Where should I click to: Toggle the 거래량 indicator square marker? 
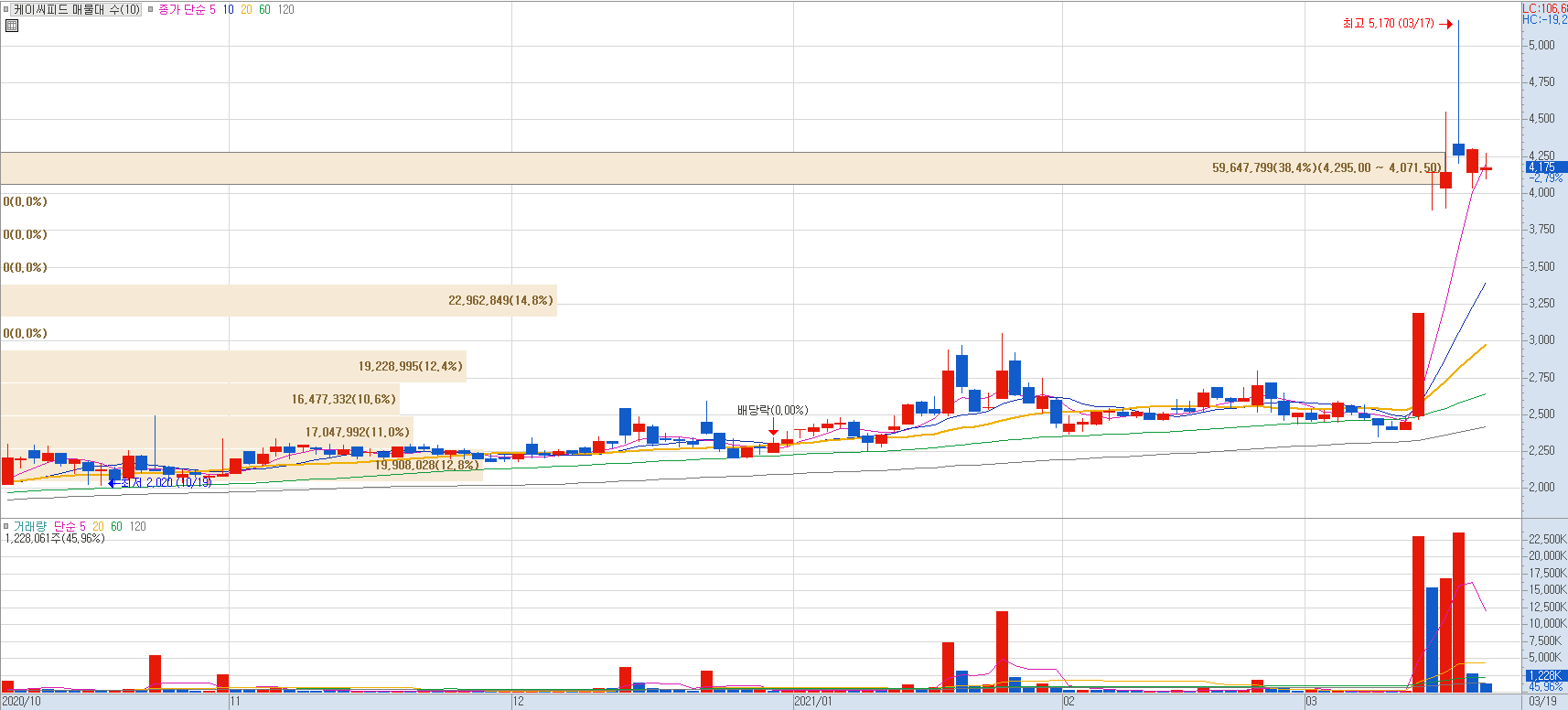tap(6, 526)
